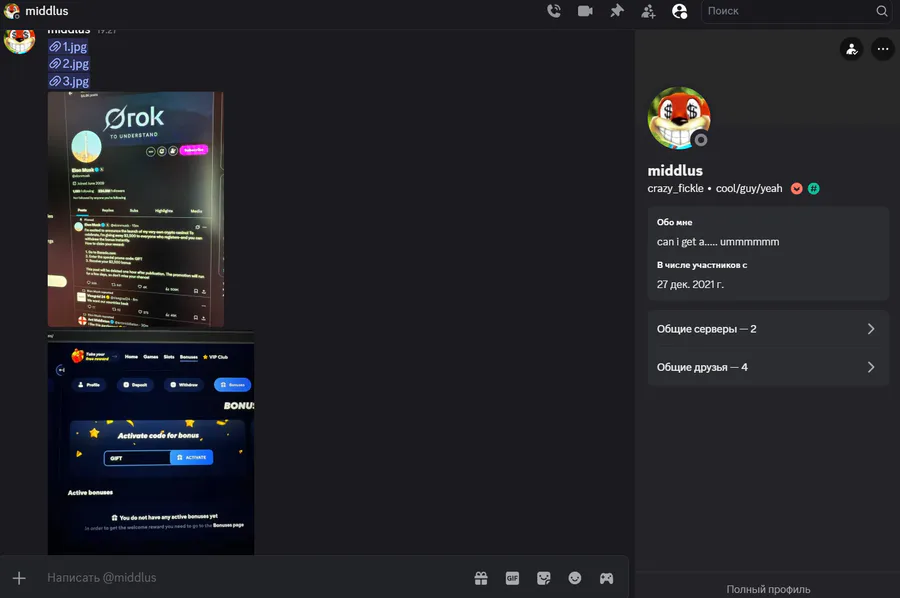Open the sticker picker
This screenshot has height=598, width=900.
click(x=544, y=578)
